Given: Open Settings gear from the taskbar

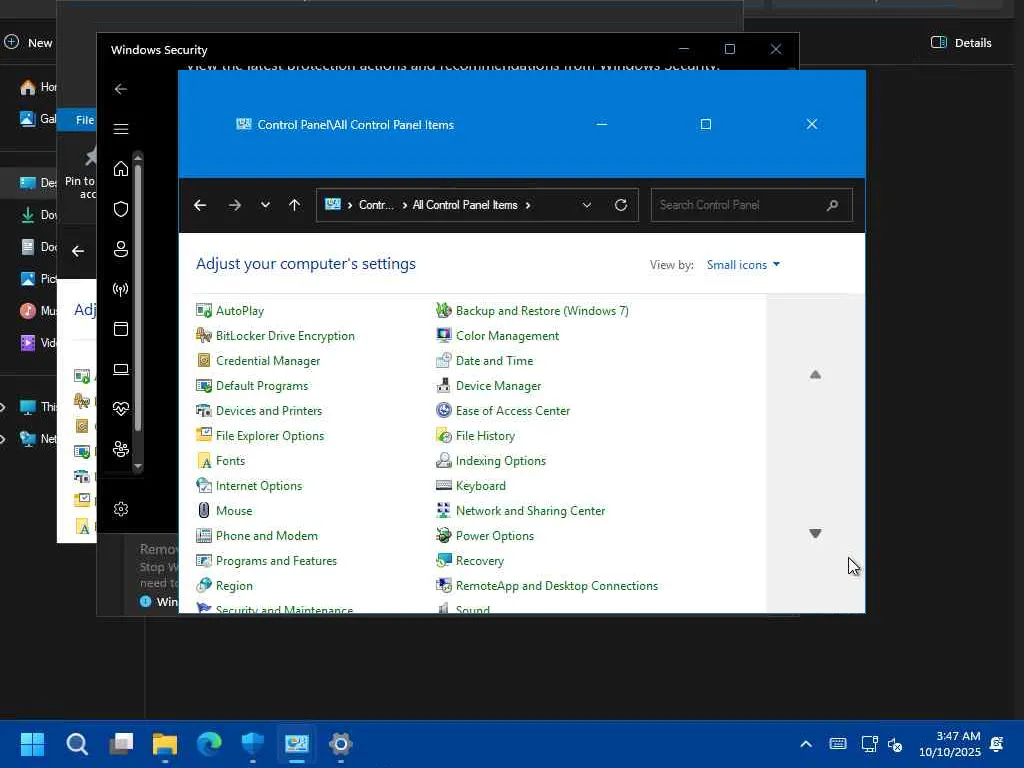Looking at the screenshot, I should point(340,744).
